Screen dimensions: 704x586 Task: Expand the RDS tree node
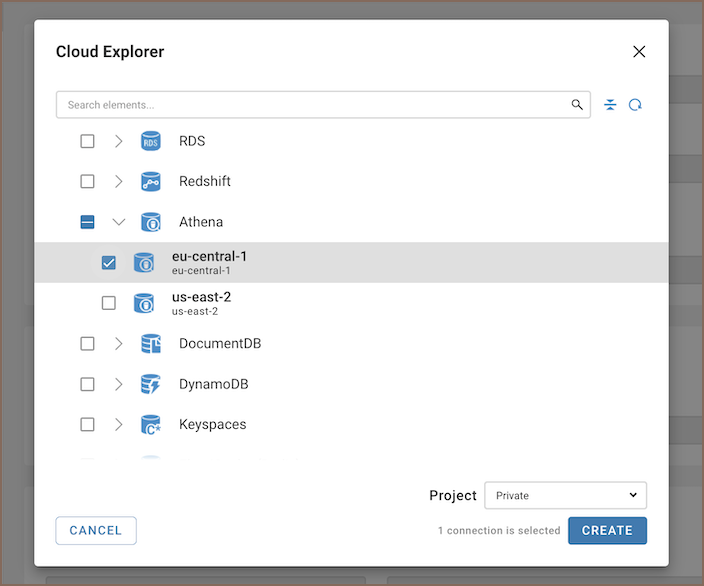tap(119, 141)
